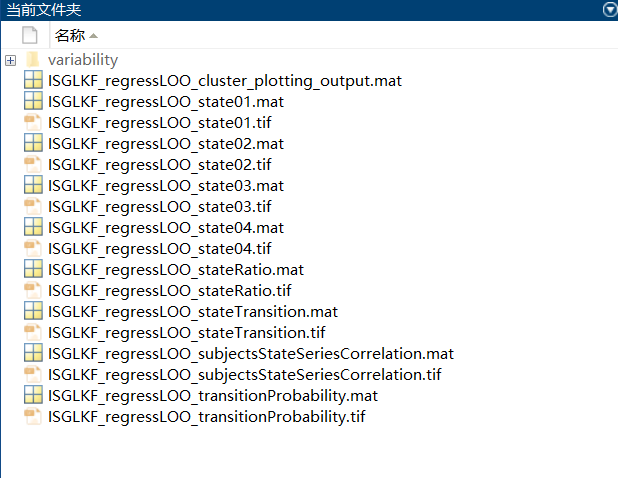Select ISGLKF_regressLOO_stateTransition.mat file
Screen dimensions: 618x478
pos(193,312)
